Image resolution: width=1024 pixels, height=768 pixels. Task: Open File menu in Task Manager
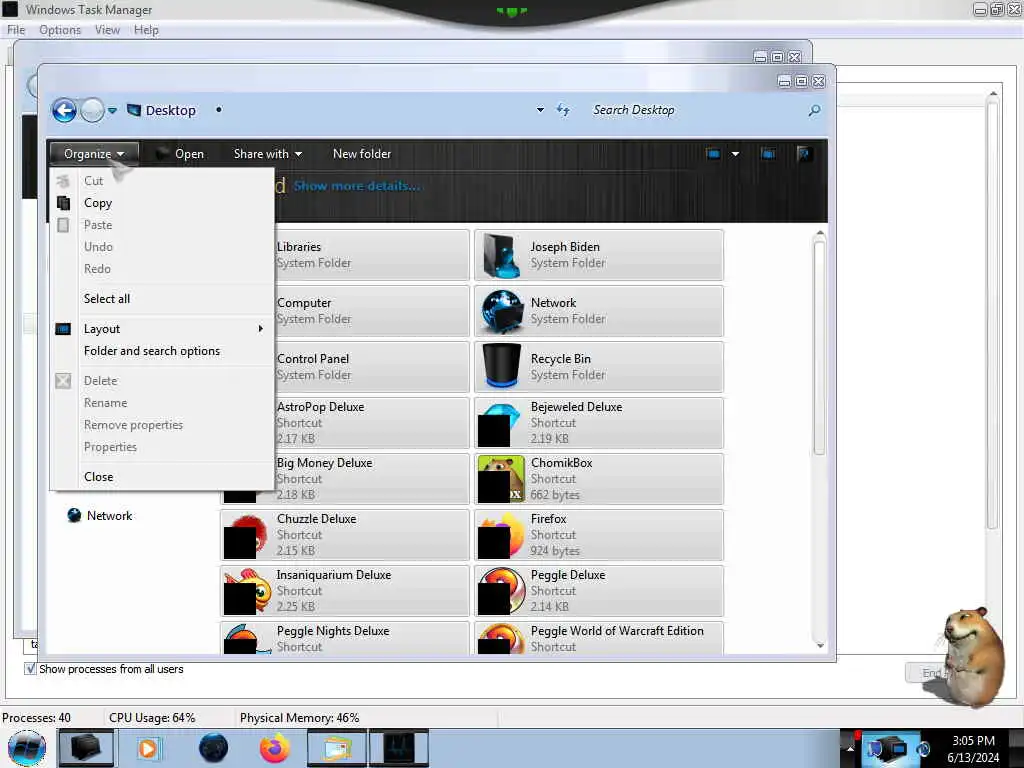pyautogui.click(x=16, y=30)
